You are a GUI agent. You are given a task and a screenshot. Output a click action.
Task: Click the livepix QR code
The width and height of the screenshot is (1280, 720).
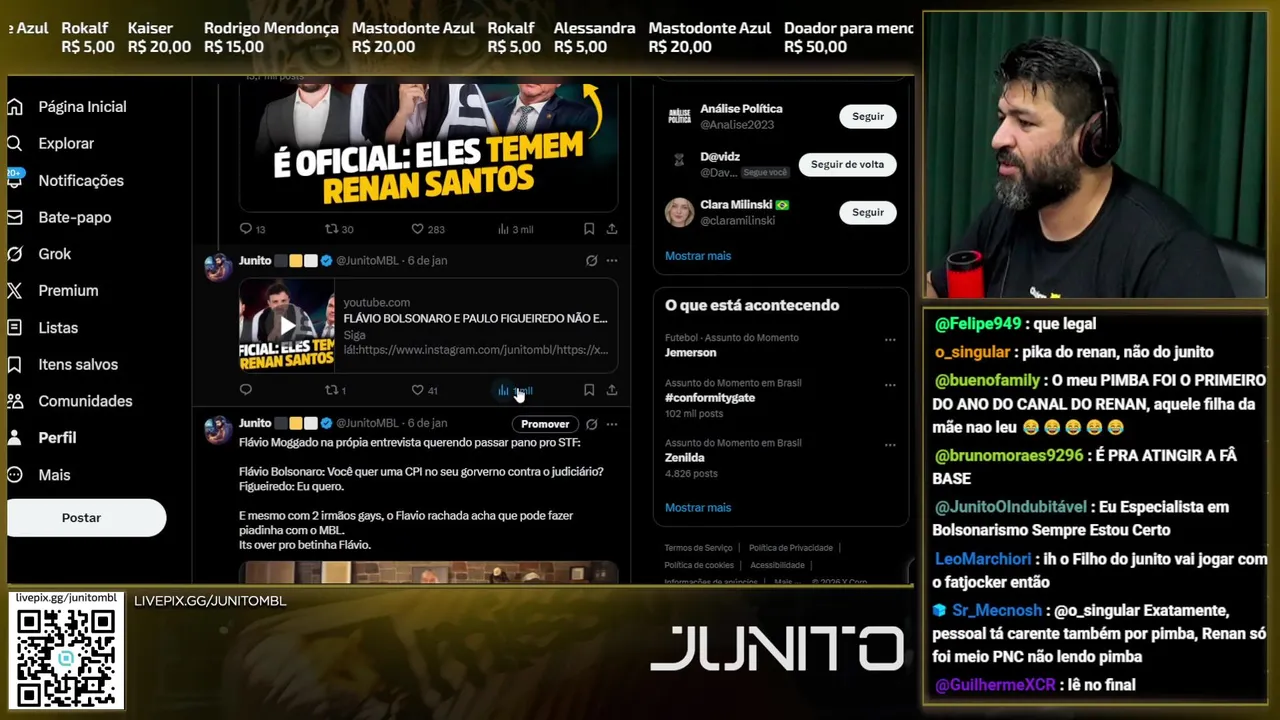(66, 657)
